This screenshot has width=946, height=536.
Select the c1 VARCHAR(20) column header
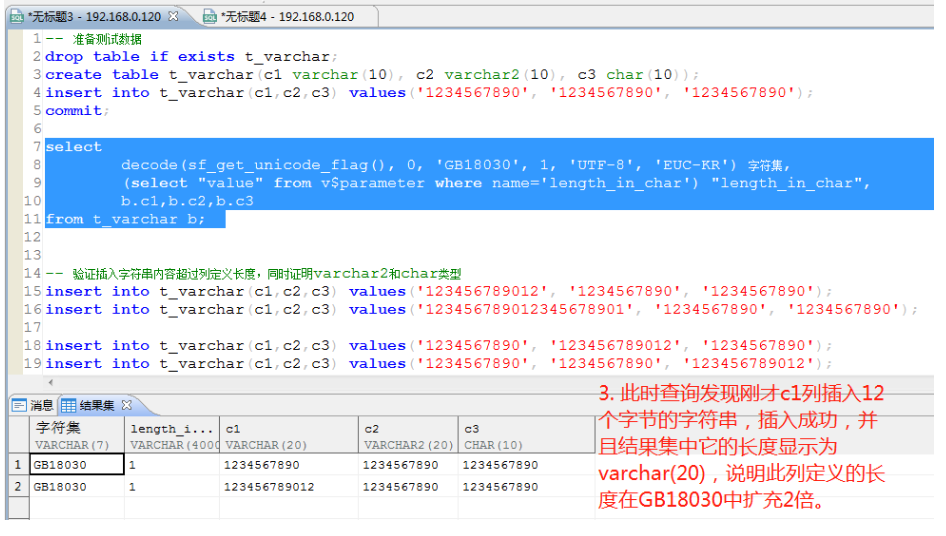tap(289, 436)
